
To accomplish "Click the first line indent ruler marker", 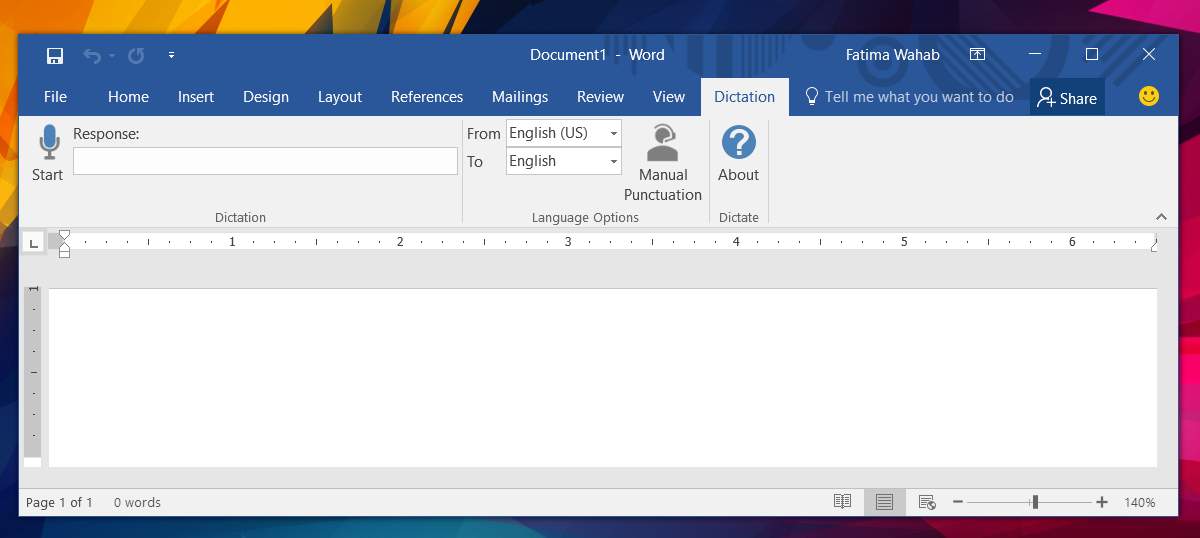I will pos(64,236).
